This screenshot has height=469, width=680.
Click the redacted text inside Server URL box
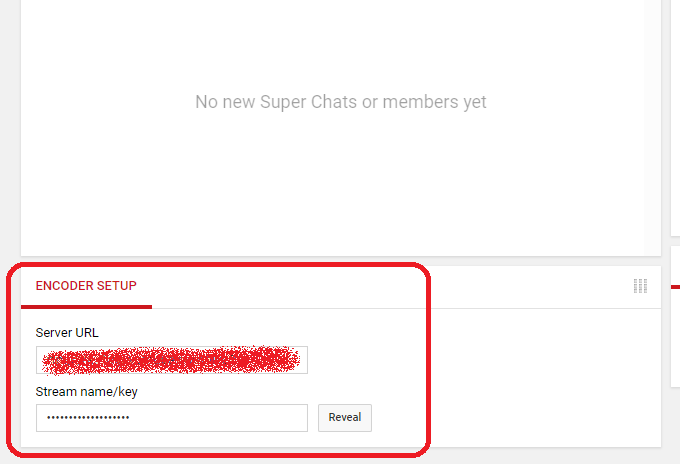170,360
